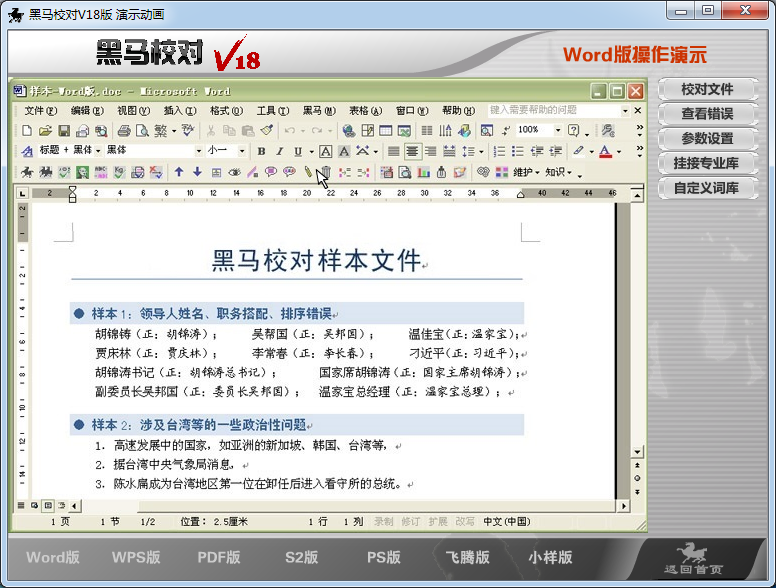Viewport: 776px width, 588px height.
Task: Click the Word help question mark icon
Action: tap(574, 130)
